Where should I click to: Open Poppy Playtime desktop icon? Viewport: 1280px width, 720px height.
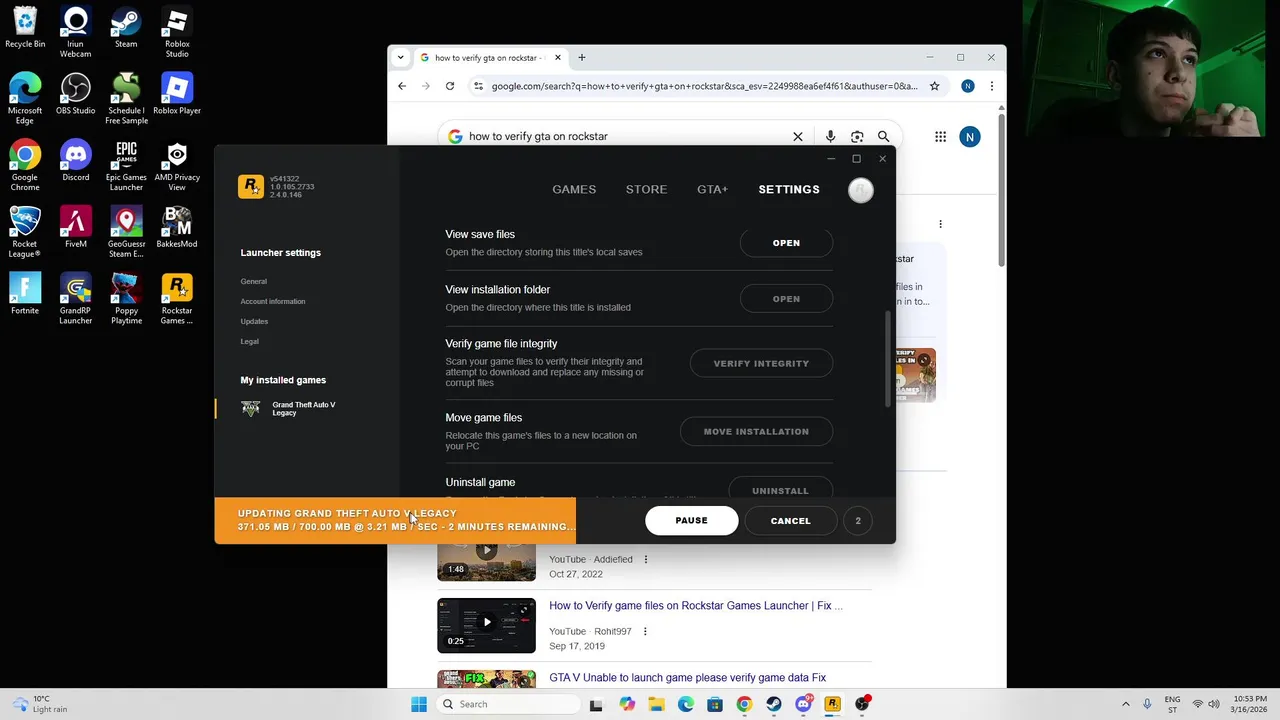click(x=126, y=299)
